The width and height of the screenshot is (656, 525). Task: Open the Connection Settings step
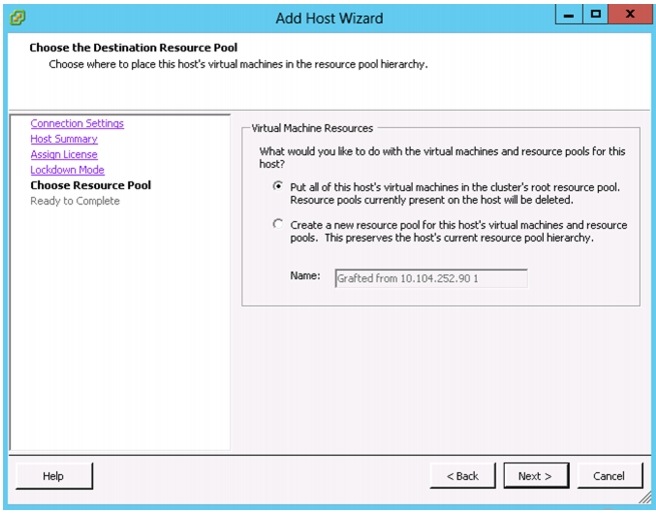pyautogui.click(x=77, y=123)
